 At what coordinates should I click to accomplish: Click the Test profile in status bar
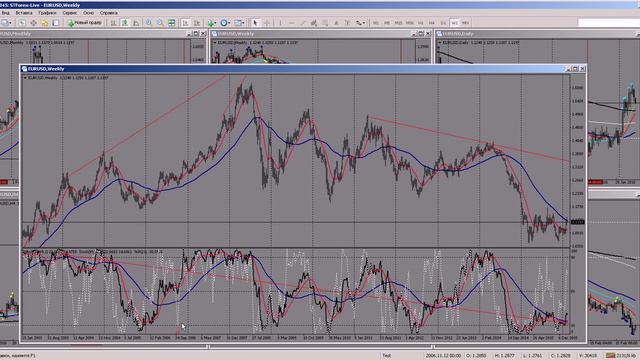[x=387, y=356]
